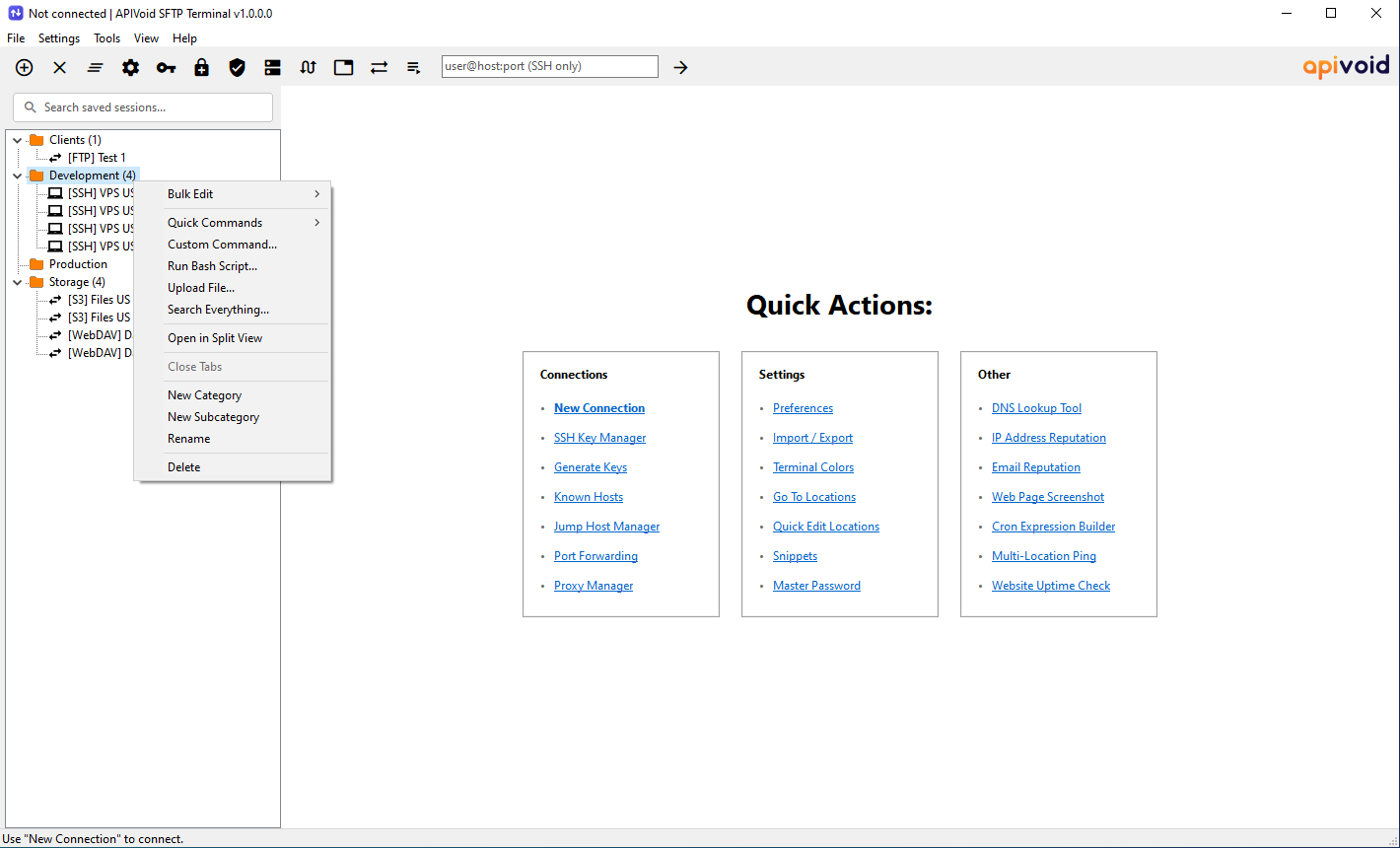The image size is (1400, 848).
Task: Open the Snippets link
Action: pyautogui.click(x=796, y=556)
